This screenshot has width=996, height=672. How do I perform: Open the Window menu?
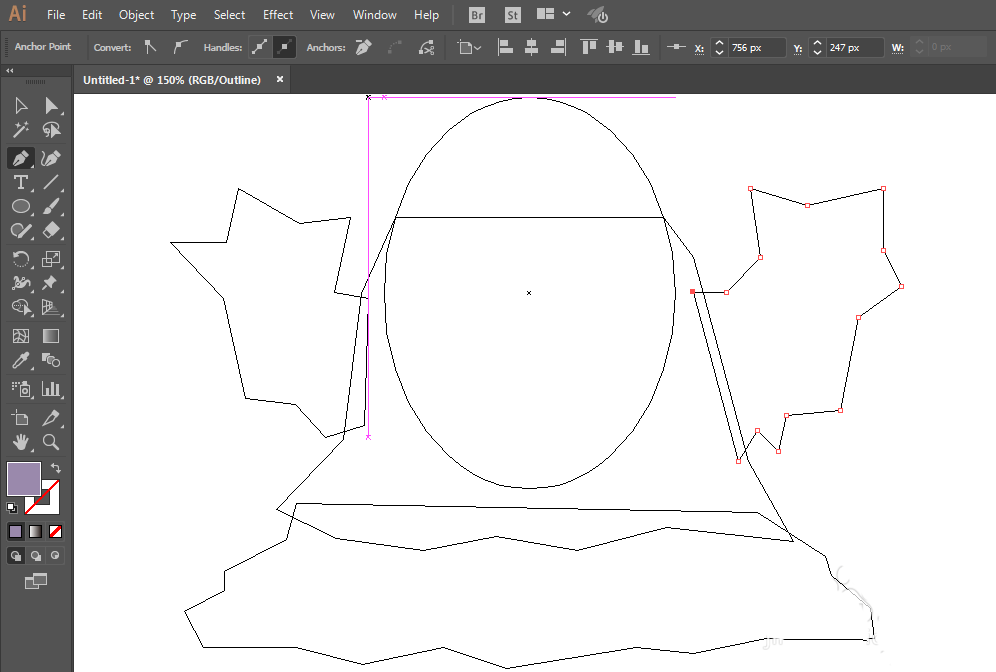[x=375, y=15]
